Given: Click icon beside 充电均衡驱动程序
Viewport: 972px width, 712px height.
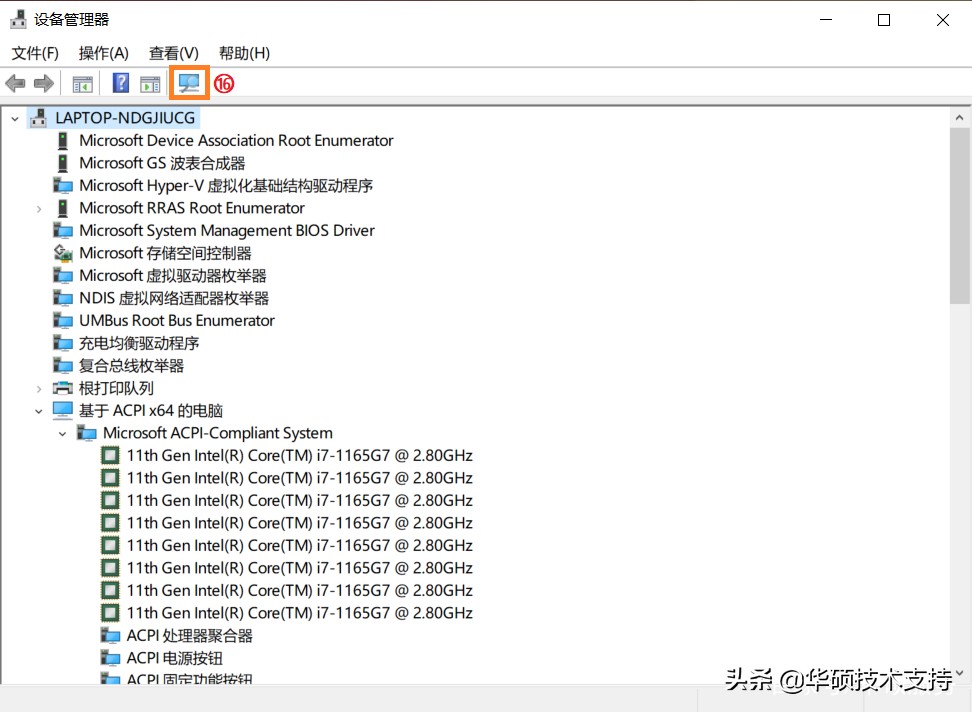Looking at the screenshot, I should [x=63, y=343].
